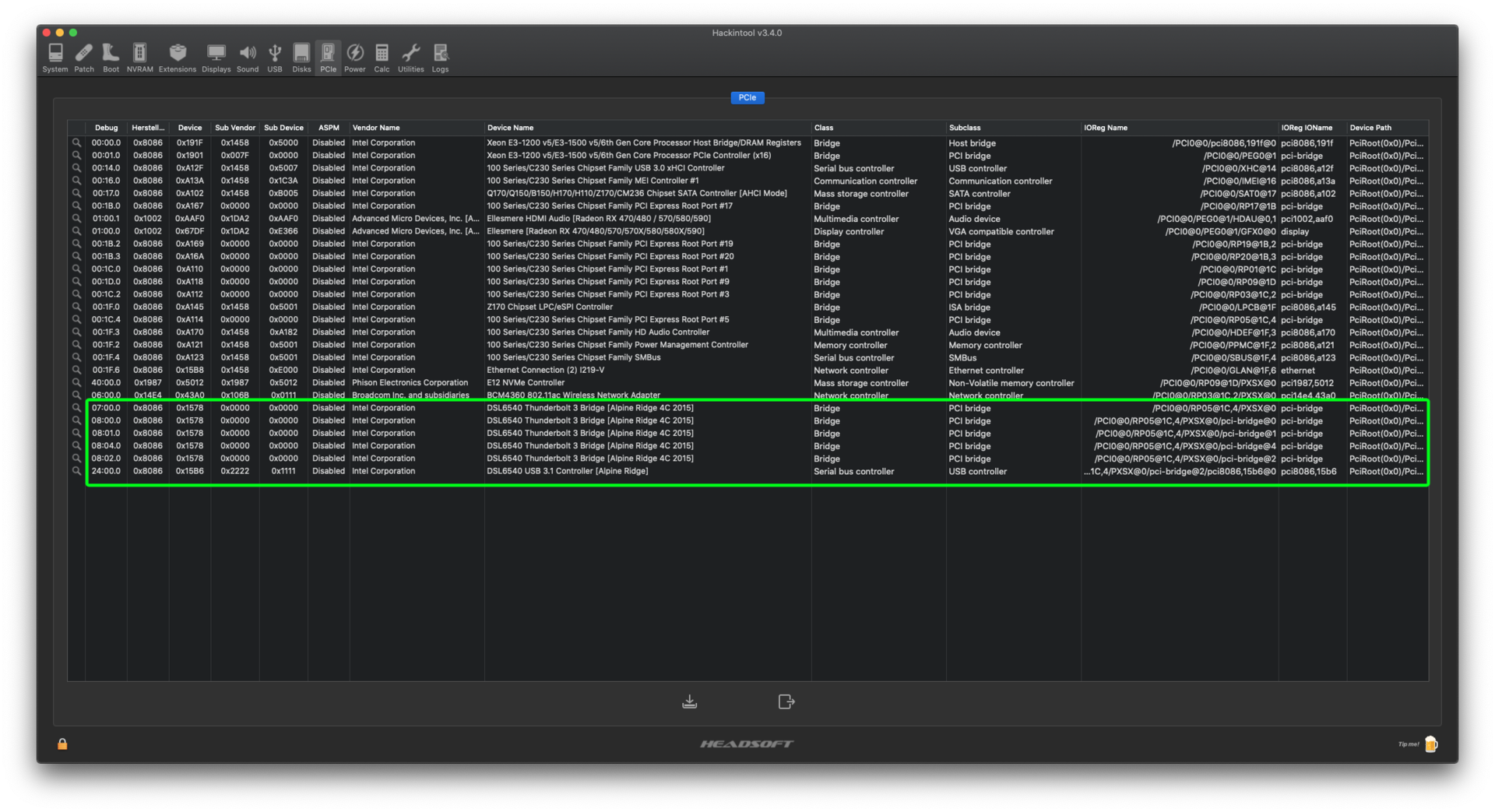The height and width of the screenshot is (812, 1495).
Task: Sort by the Device Name column header
Action: (x=511, y=128)
